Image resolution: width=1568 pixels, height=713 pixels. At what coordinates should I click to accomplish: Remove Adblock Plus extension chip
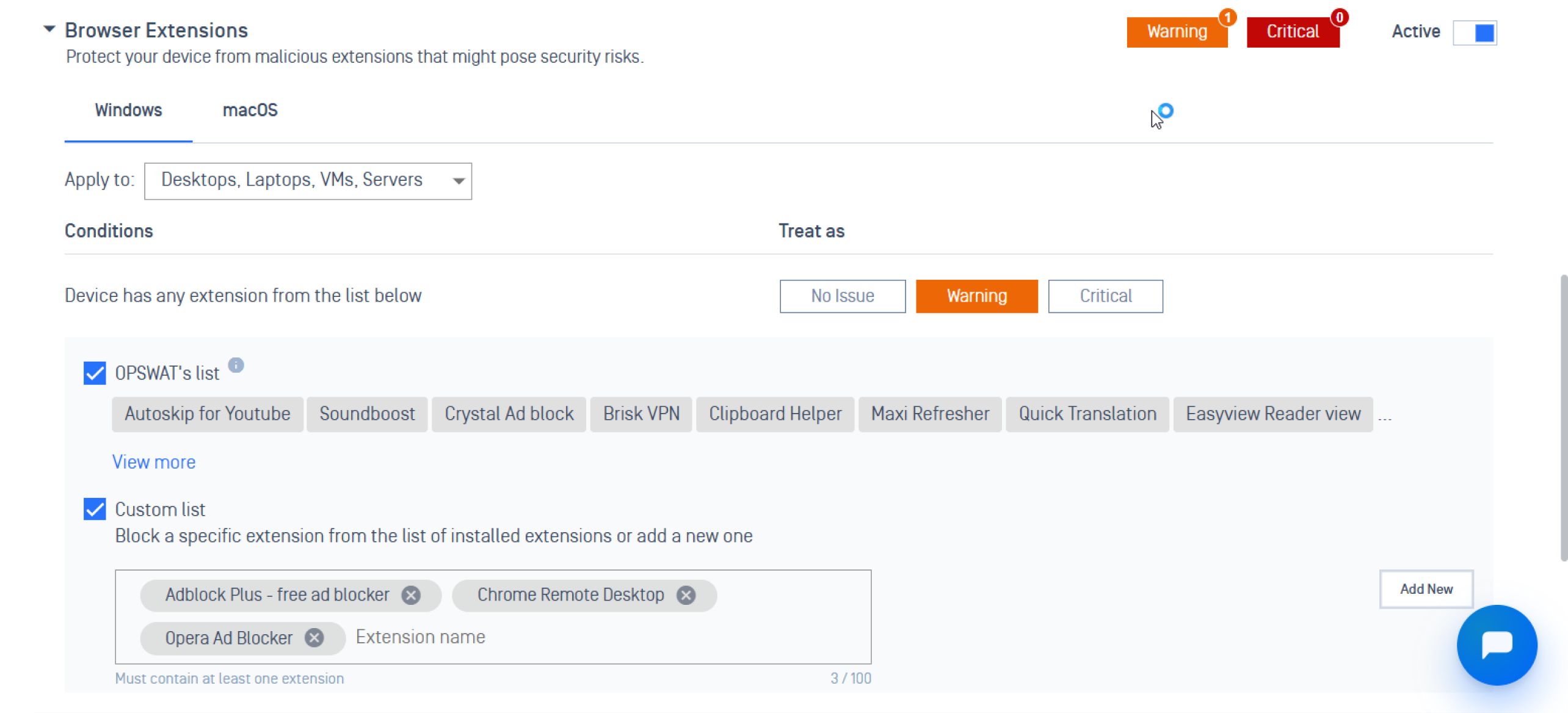point(411,595)
